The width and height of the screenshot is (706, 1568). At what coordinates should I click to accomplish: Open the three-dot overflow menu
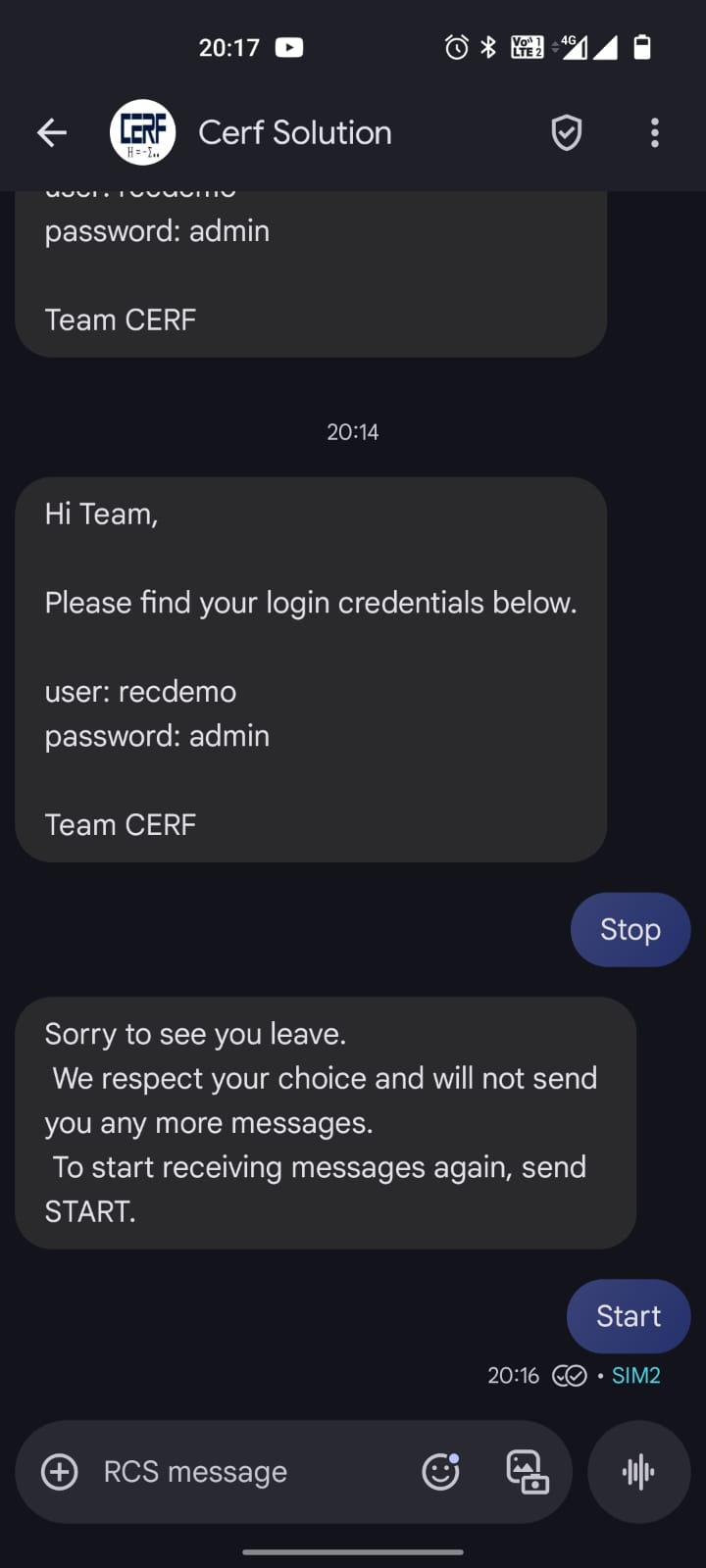click(654, 132)
